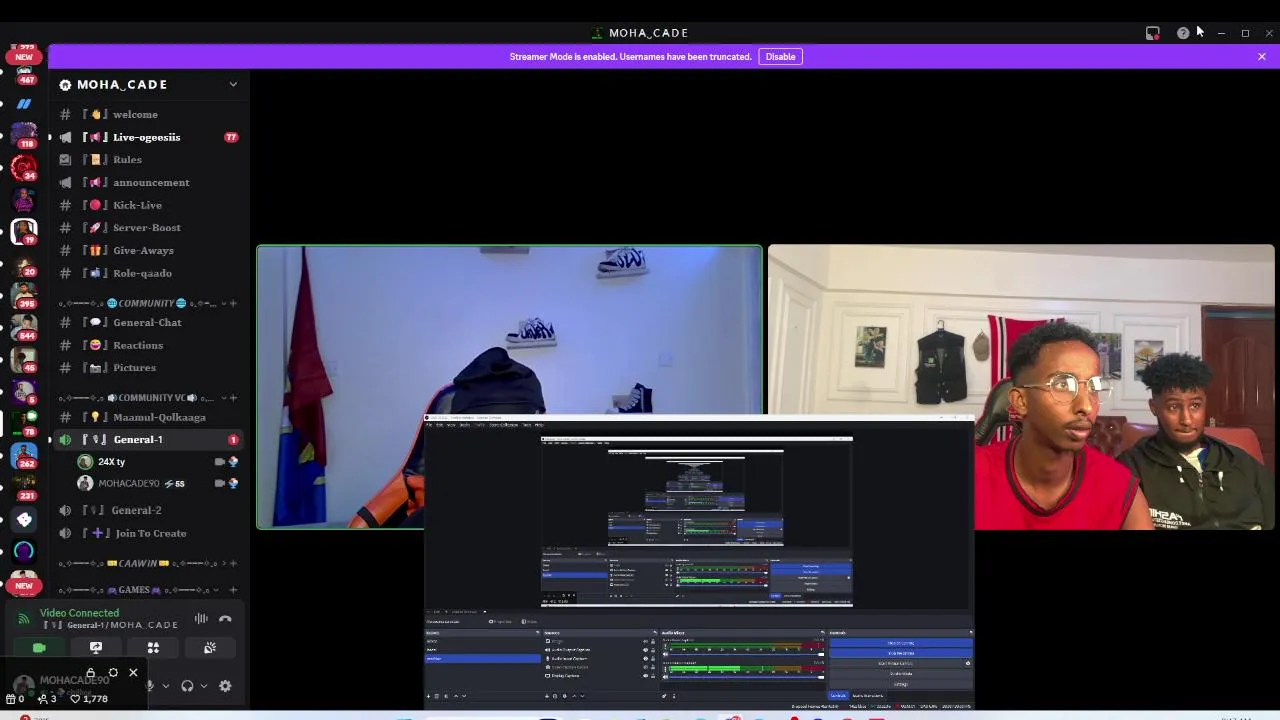Viewport: 1280px width, 720px height.
Task: Focus the right camera video tile
Action: tap(1021, 387)
